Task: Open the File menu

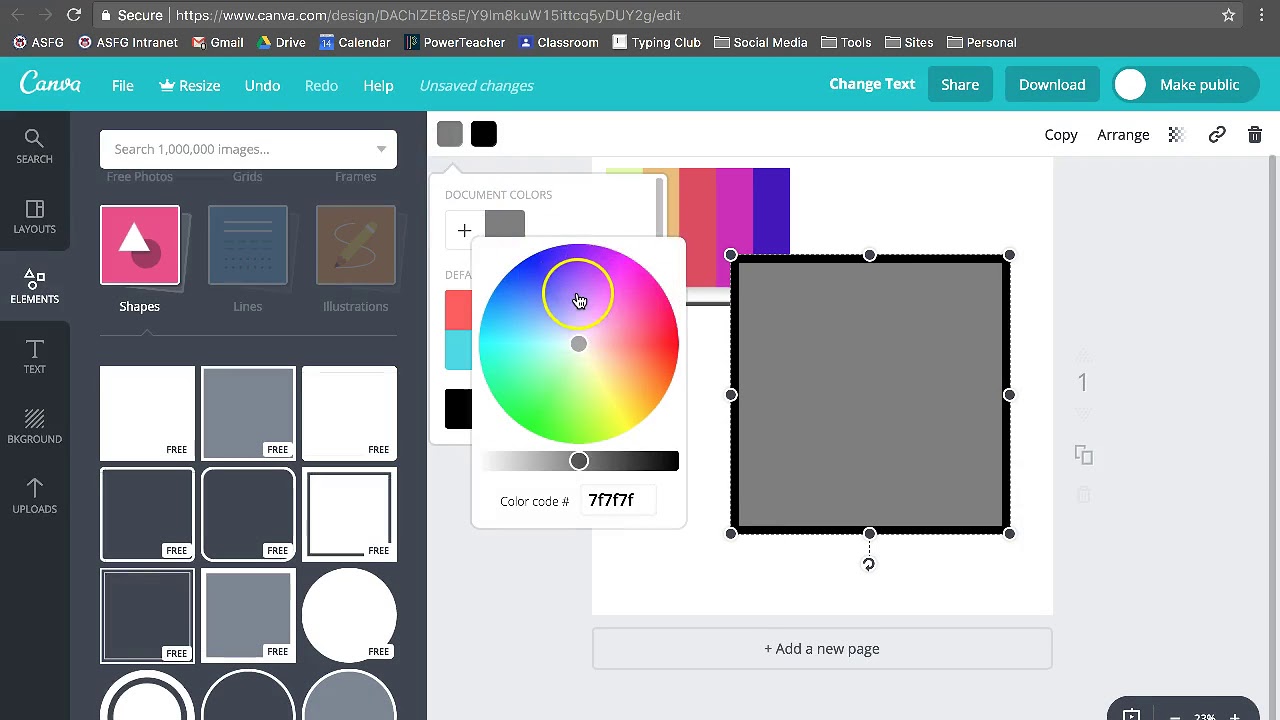Action: [123, 85]
